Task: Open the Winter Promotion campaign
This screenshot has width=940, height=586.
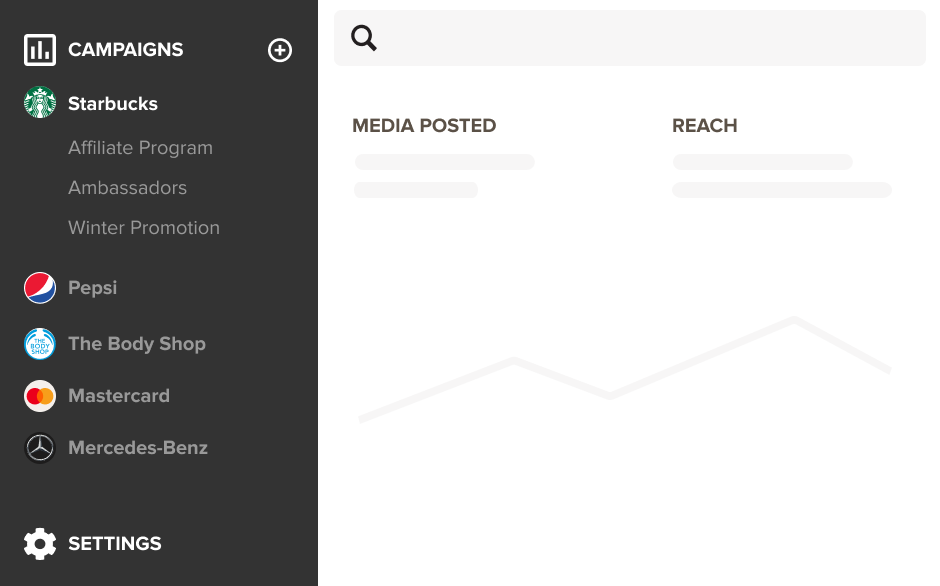Action: coord(144,228)
